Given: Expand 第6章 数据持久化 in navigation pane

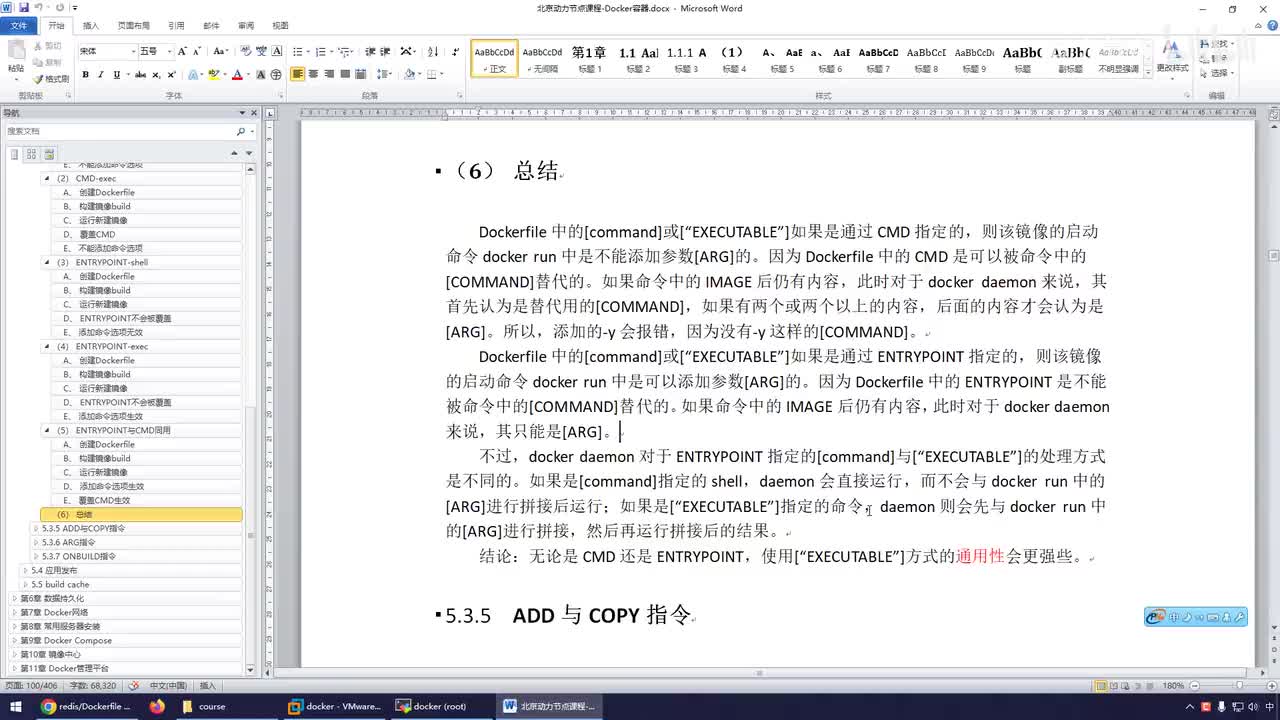Looking at the screenshot, I should 15,598.
